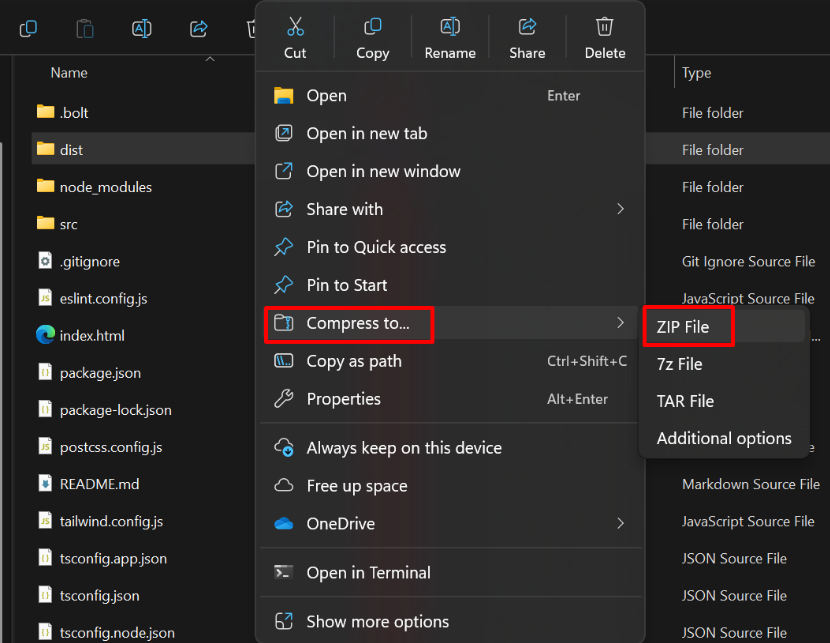Click the Share icon in context menu
This screenshot has width=830, height=643.
point(527,27)
